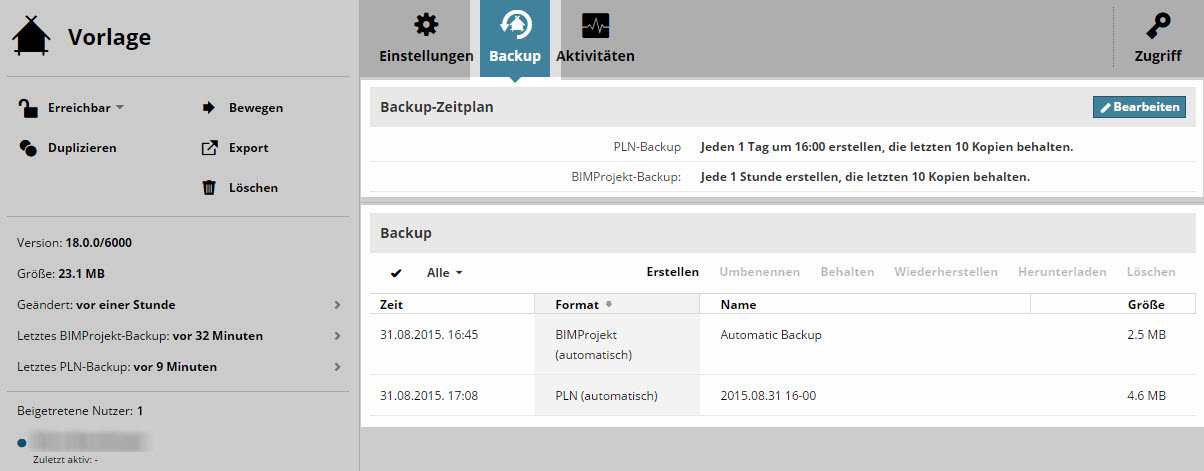Toggle the select-all checkmark in Backup list
1204x471 pixels.
[x=396, y=272]
